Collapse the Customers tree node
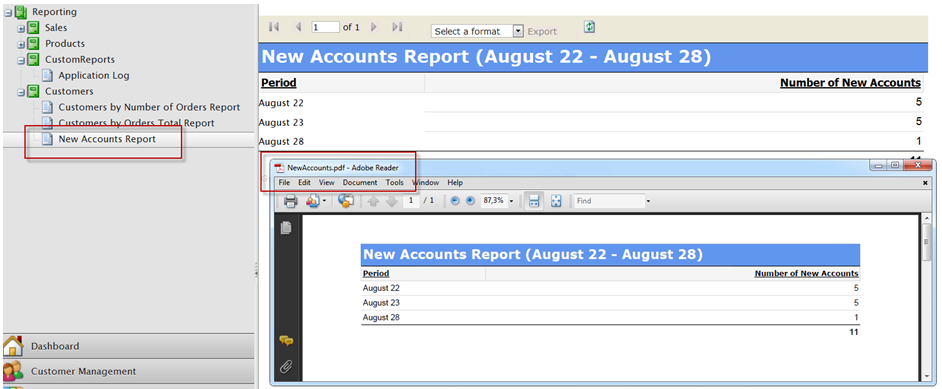This screenshot has height=389, width=942. click(x=20, y=92)
